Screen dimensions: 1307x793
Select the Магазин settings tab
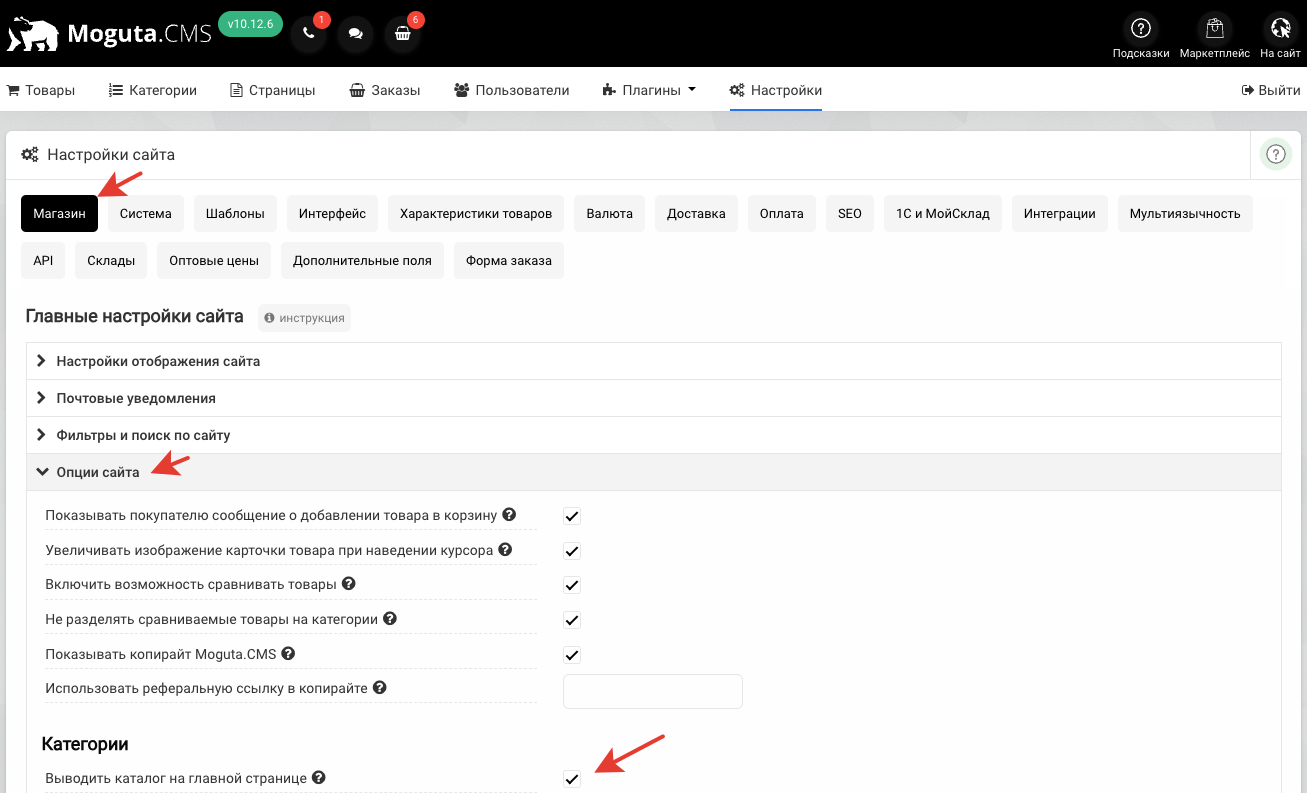[x=60, y=214]
